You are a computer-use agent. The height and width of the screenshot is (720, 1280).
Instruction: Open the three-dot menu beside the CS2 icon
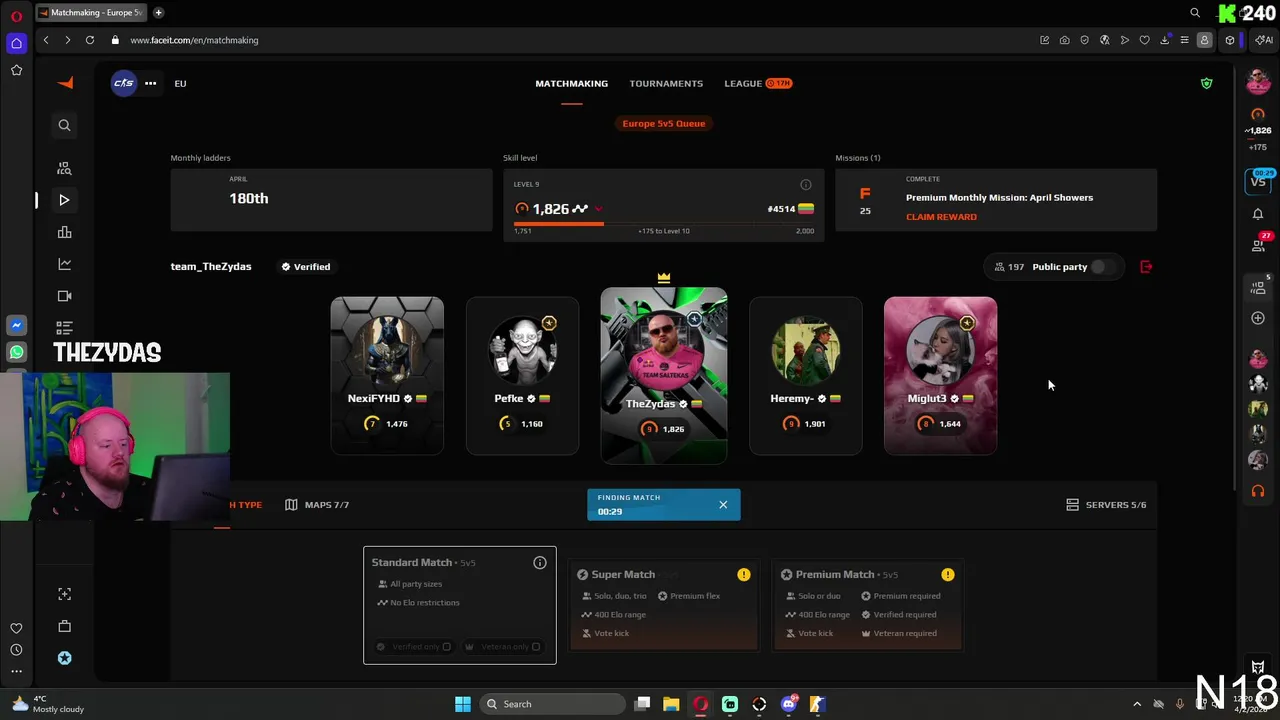(150, 83)
